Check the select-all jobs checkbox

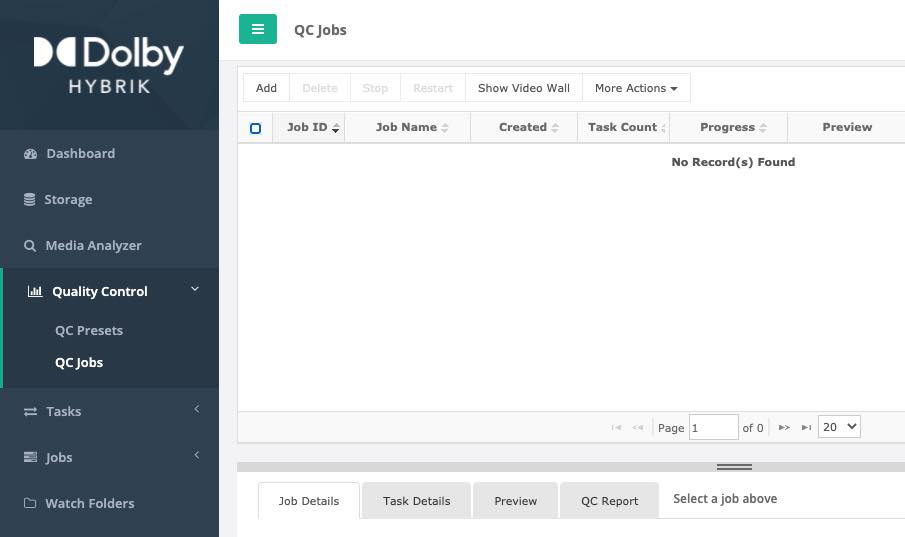pyautogui.click(x=255, y=128)
